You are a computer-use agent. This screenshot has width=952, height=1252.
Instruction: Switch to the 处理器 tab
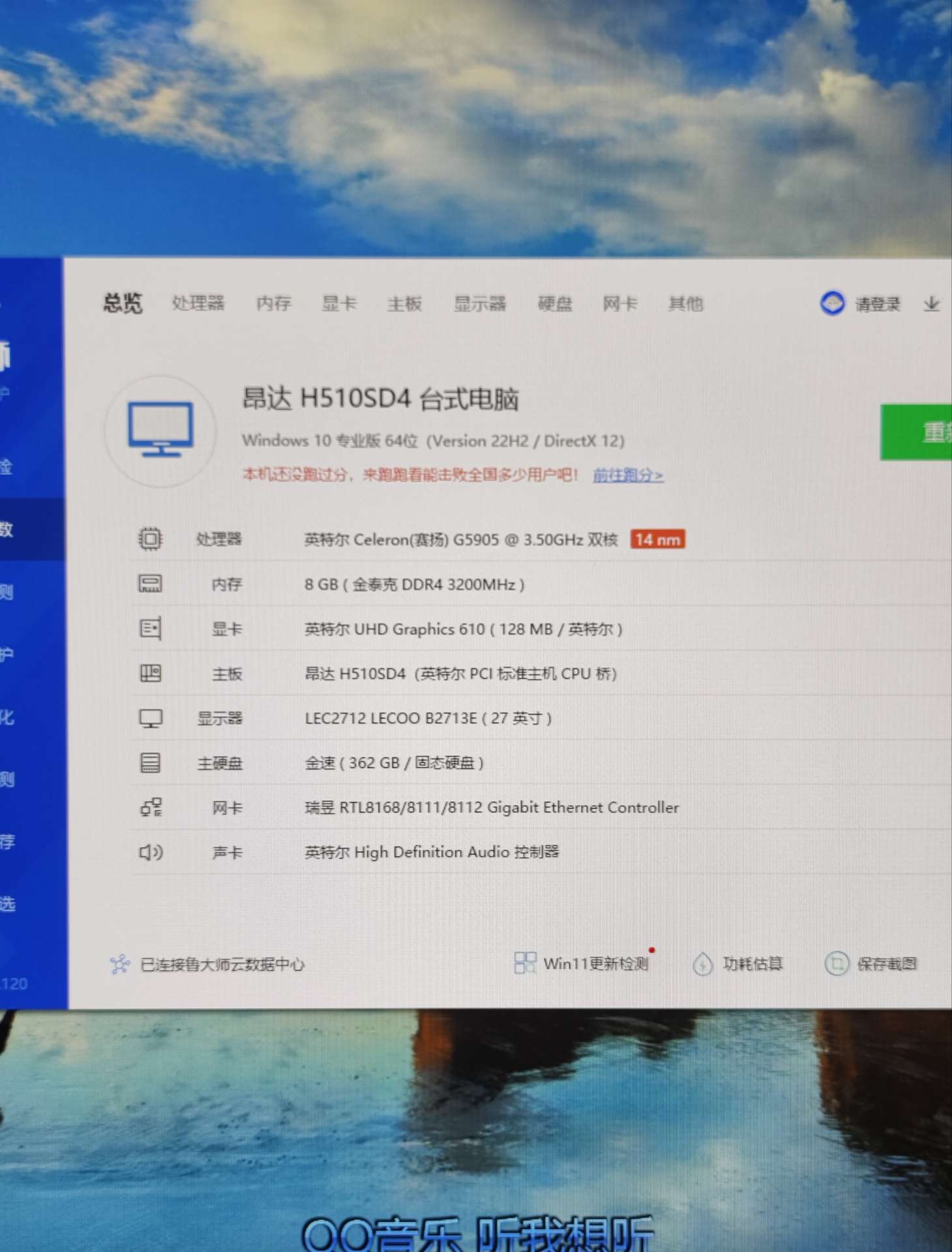click(x=198, y=303)
